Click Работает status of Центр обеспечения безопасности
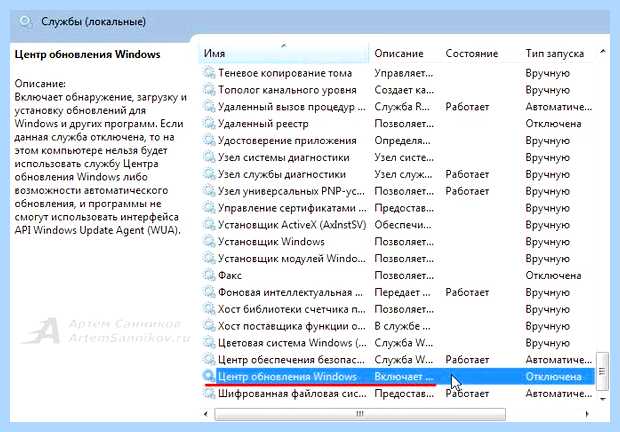 467,360
